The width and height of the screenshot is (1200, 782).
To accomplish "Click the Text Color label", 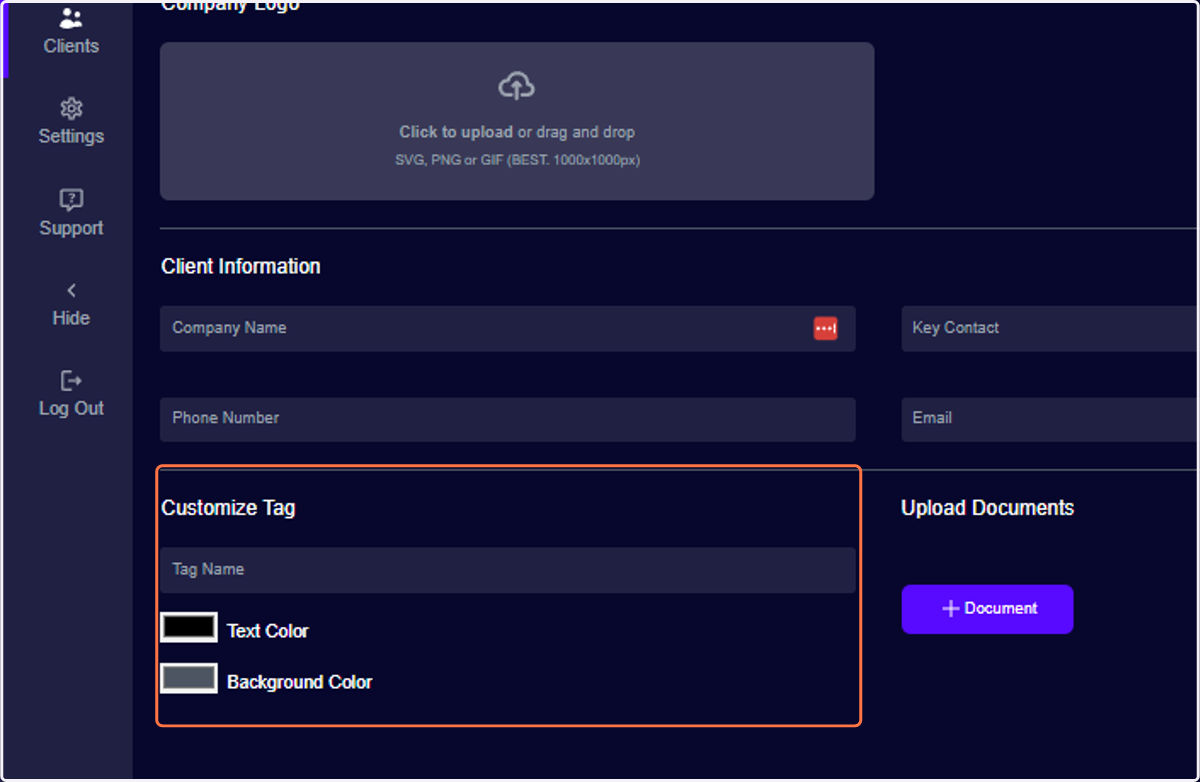I will click(268, 631).
